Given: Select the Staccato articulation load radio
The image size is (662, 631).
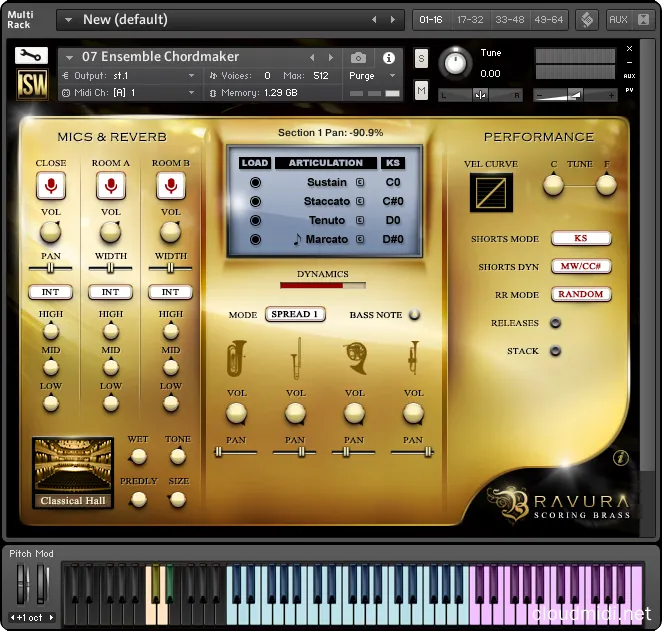Looking at the screenshot, I should click(x=255, y=201).
